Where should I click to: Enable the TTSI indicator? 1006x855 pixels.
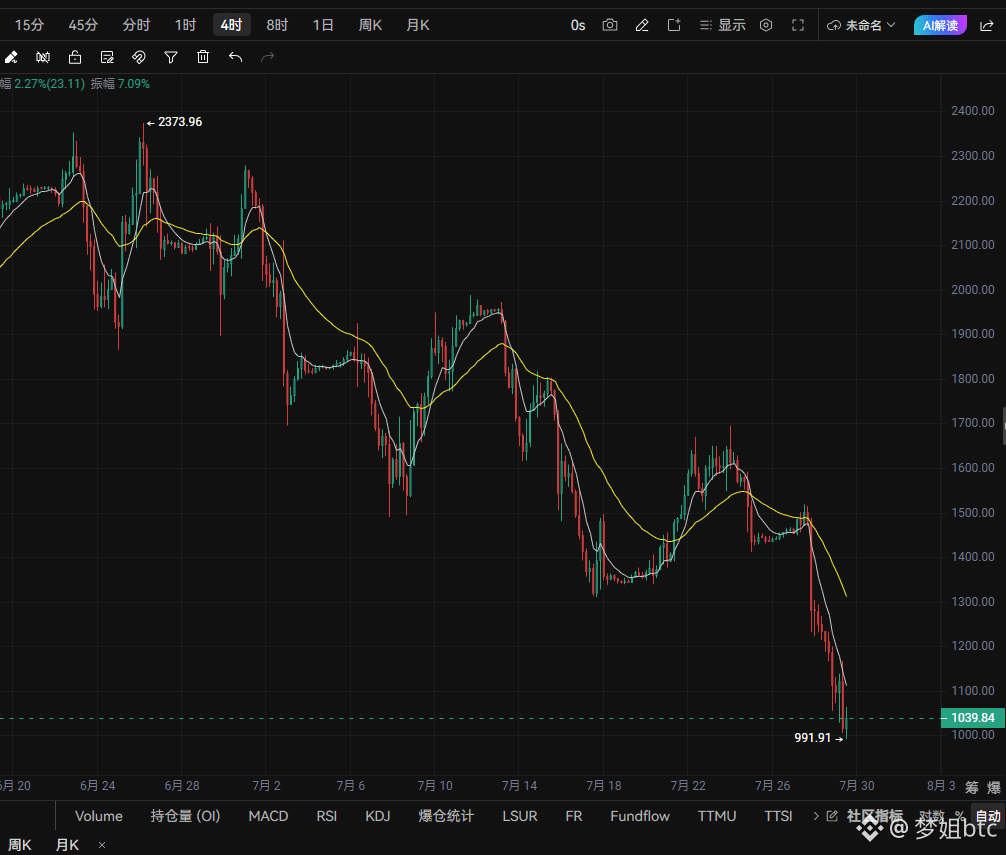pyautogui.click(x=778, y=816)
